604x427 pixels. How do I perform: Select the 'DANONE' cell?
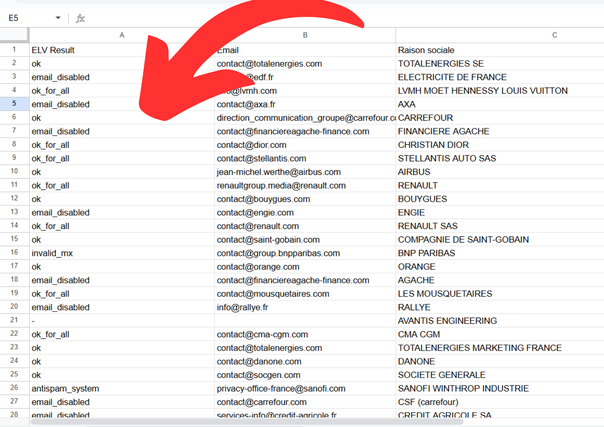click(500, 361)
